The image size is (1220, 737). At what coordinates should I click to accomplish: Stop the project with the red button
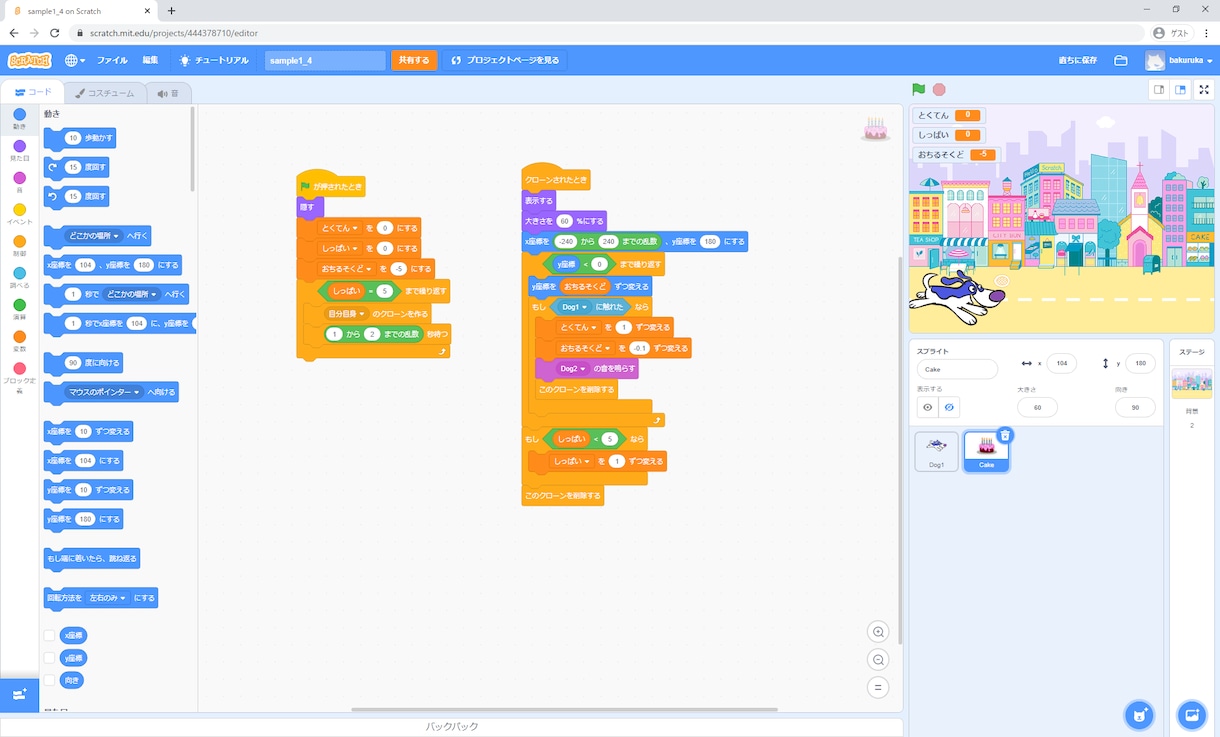tap(939, 89)
